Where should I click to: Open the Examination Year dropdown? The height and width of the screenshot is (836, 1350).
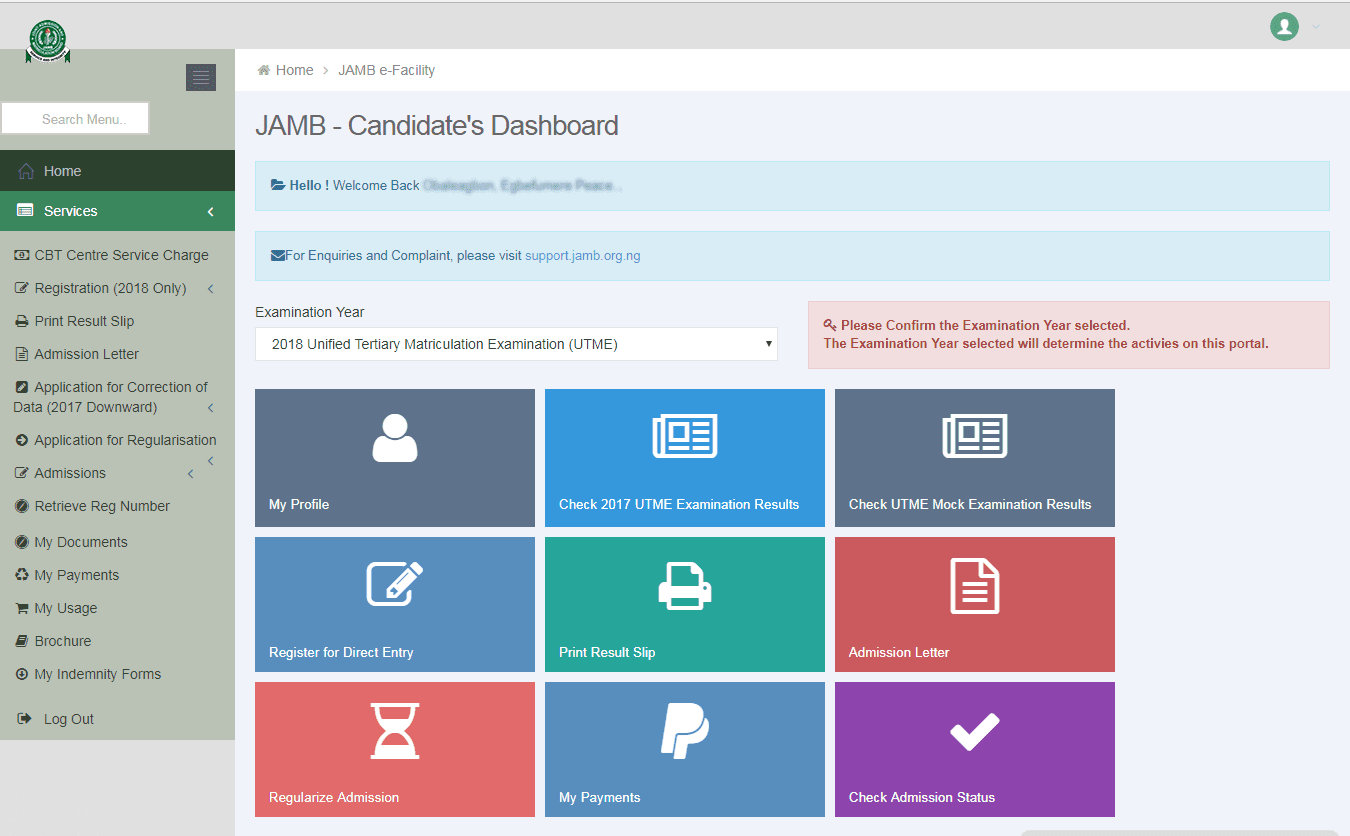click(516, 343)
